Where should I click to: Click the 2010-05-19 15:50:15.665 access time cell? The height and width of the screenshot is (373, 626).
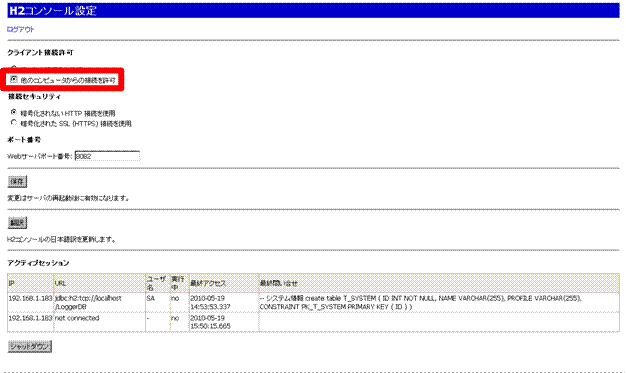[224, 322]
